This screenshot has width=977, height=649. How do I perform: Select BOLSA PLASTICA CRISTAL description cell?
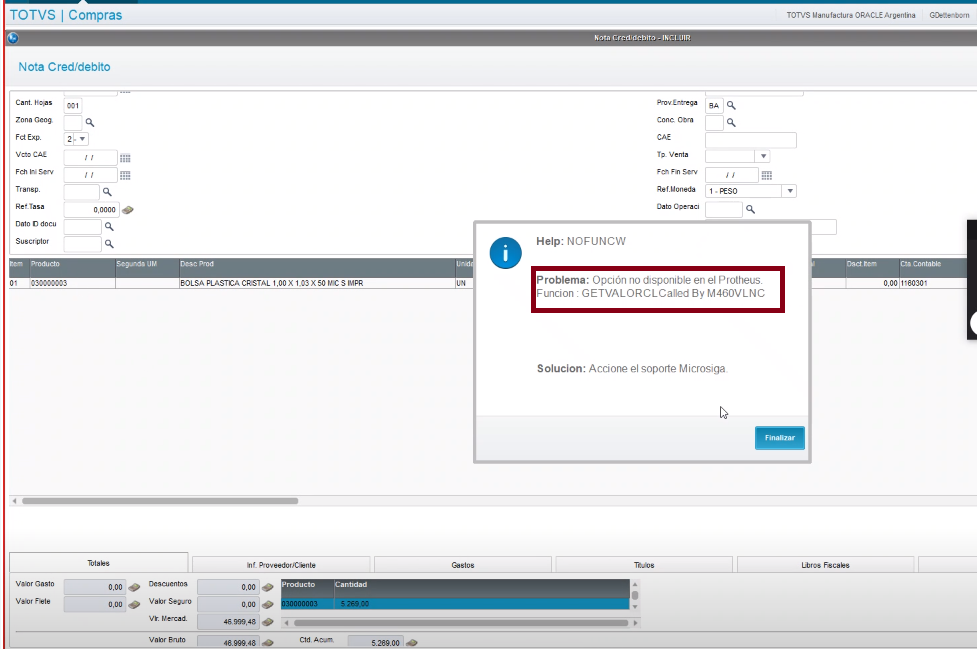[317, 283]
